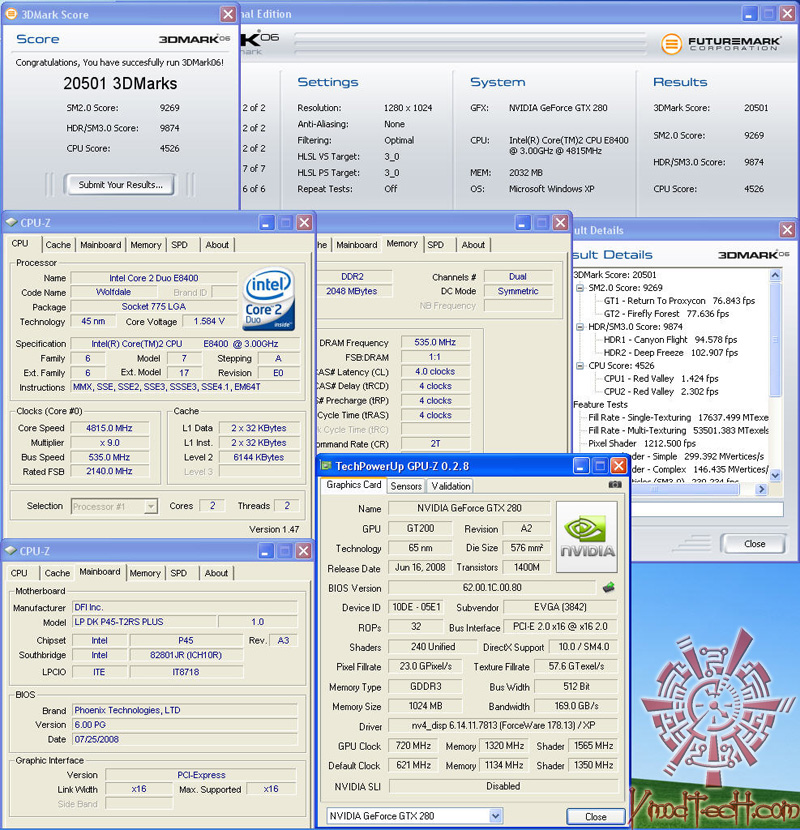
Task: Switch to SPD tab in upper CPU-Z
Action: tap(179, 245)
